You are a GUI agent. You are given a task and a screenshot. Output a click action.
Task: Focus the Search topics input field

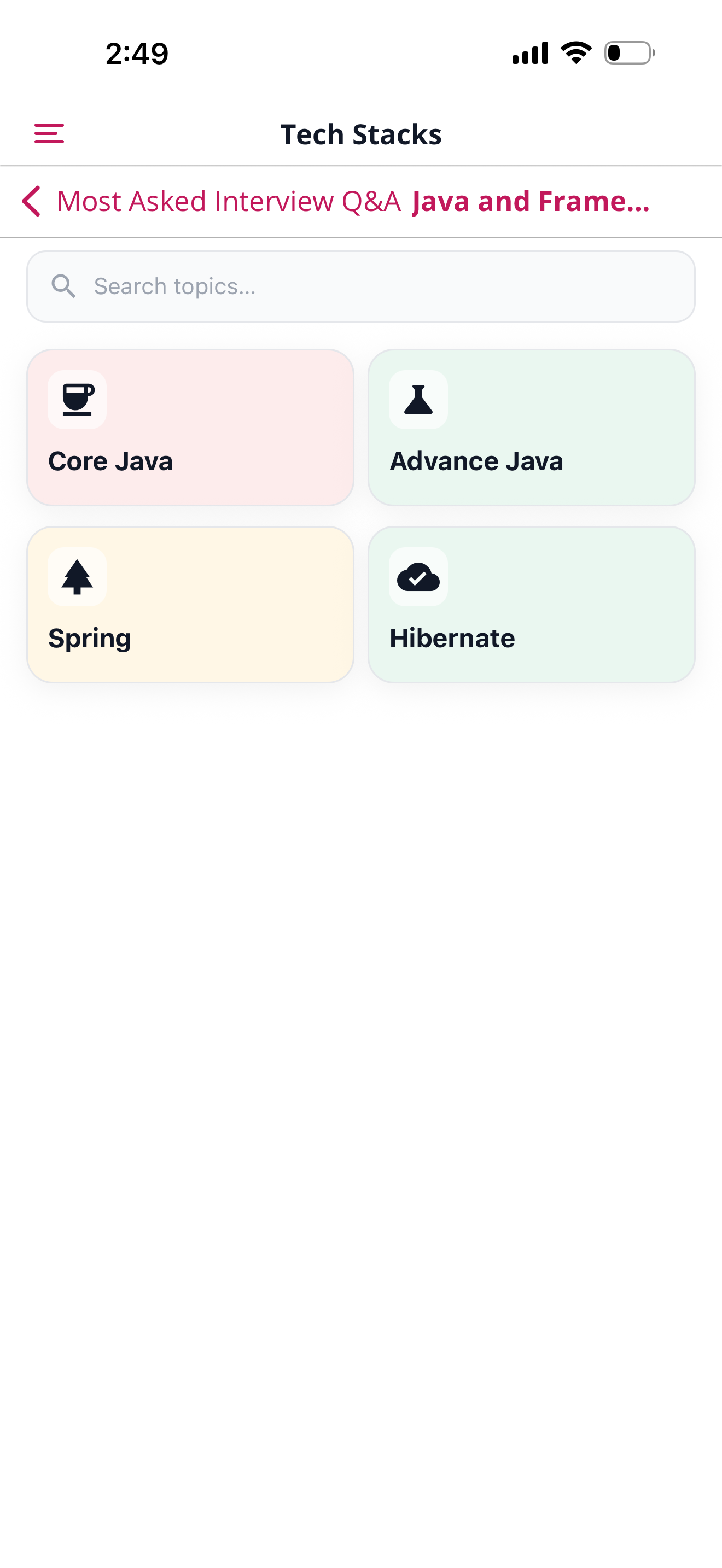coord(361,286)
